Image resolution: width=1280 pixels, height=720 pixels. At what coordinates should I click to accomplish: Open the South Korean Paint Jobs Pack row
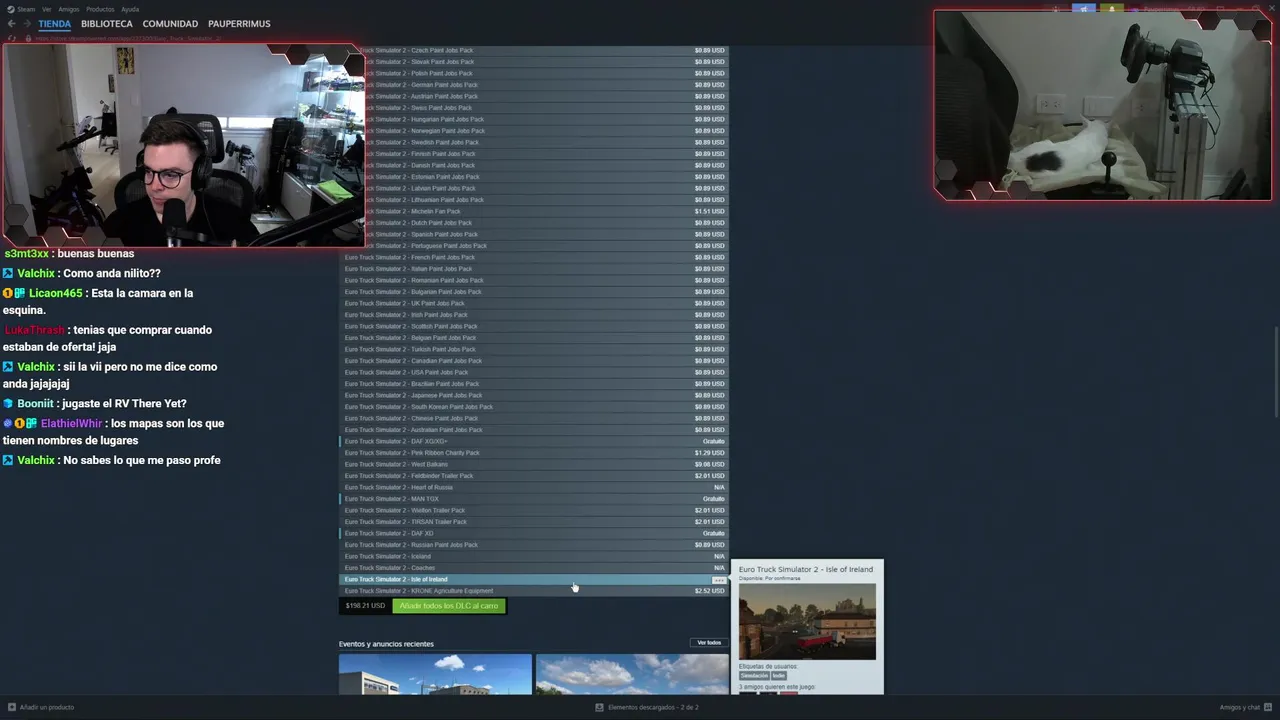[x=534, y=407]
